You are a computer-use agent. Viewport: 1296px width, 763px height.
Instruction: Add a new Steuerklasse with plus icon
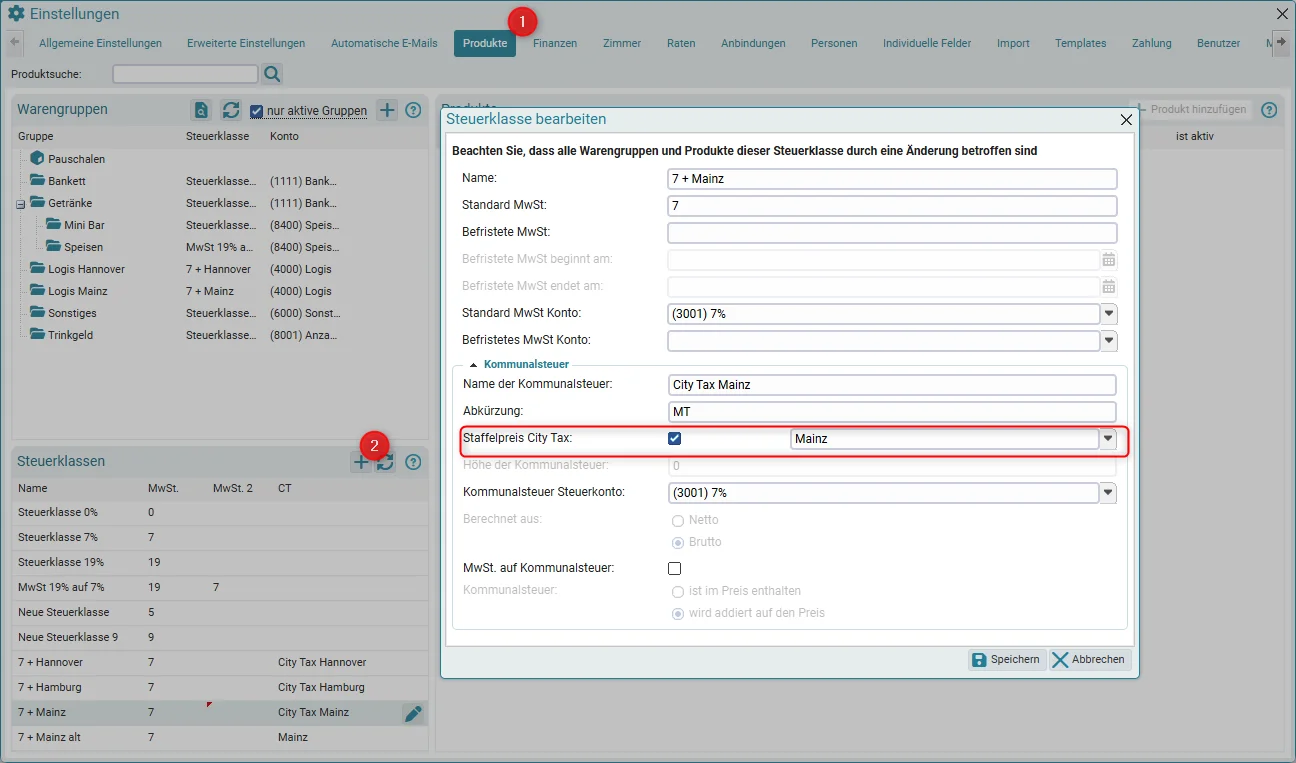point(361,462)
